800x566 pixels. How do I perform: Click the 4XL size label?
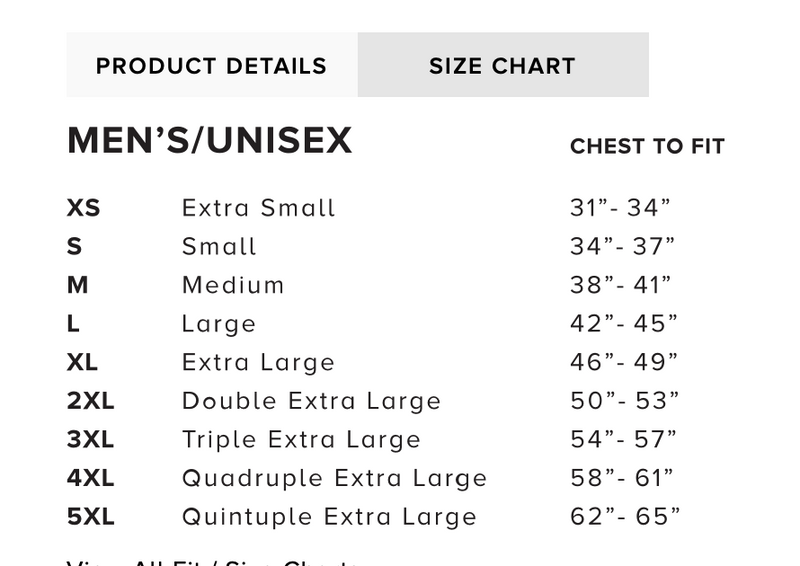[91, 478]
